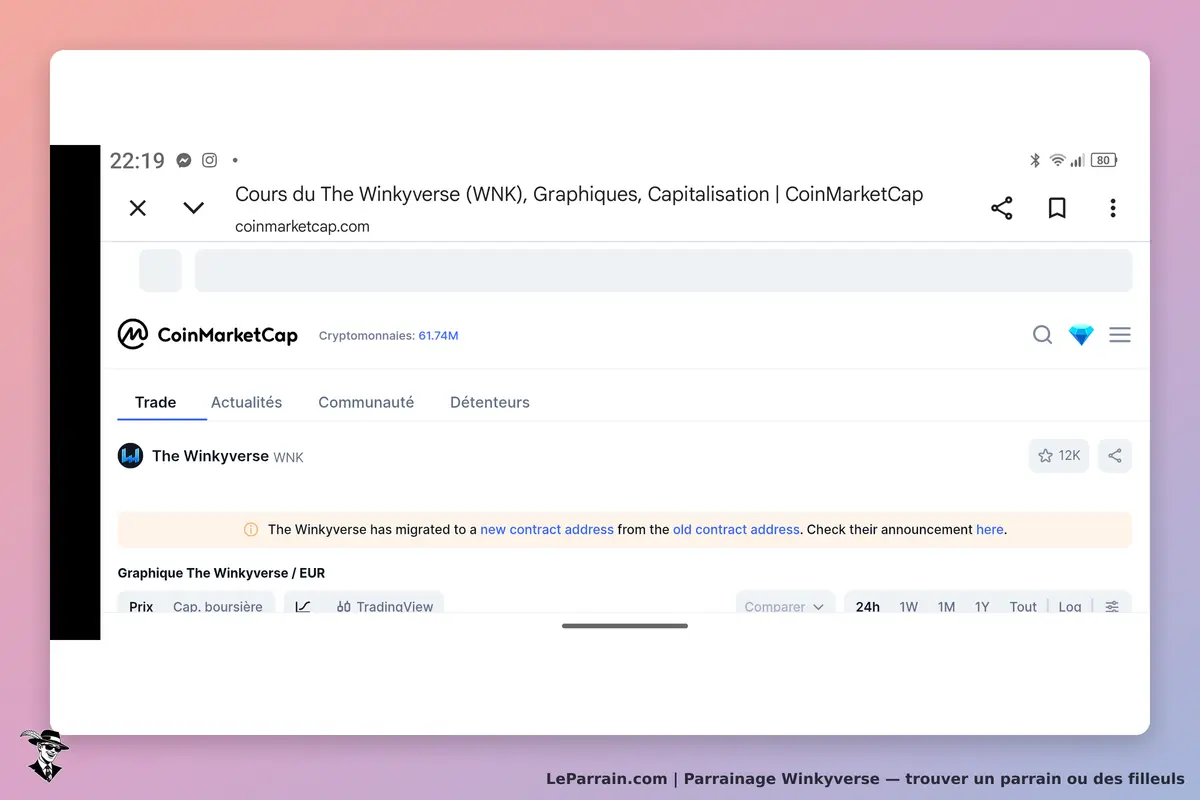Tap the Bluetooth status icon
Screen dimensions: 1200x800
tap(1035, 160)
